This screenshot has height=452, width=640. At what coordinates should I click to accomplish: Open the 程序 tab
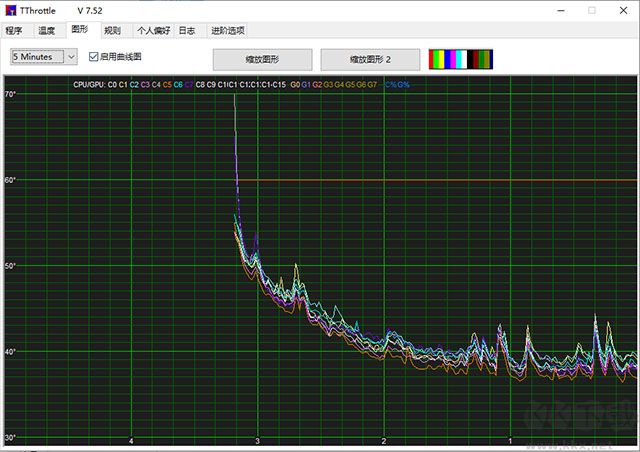click(14, 31)
